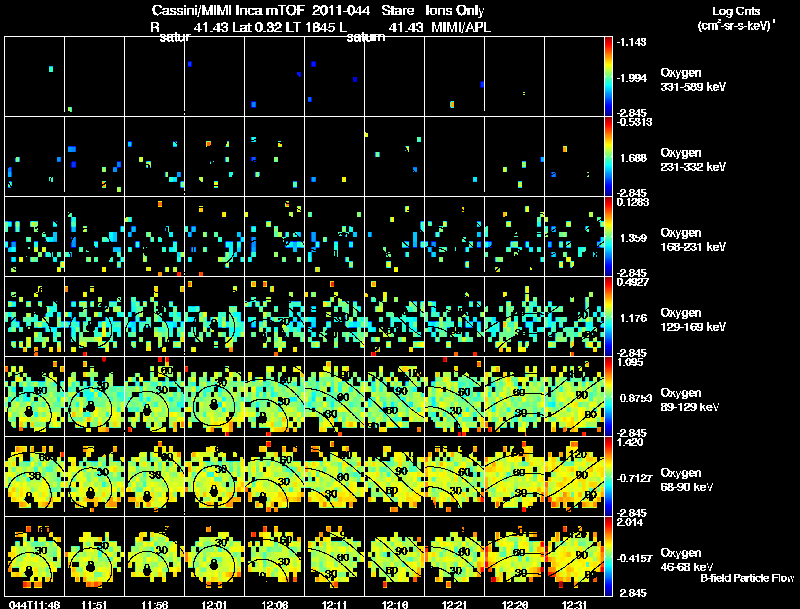
Task: Select the 68-90 keV panel at 12:26
Action: (514, 476)
